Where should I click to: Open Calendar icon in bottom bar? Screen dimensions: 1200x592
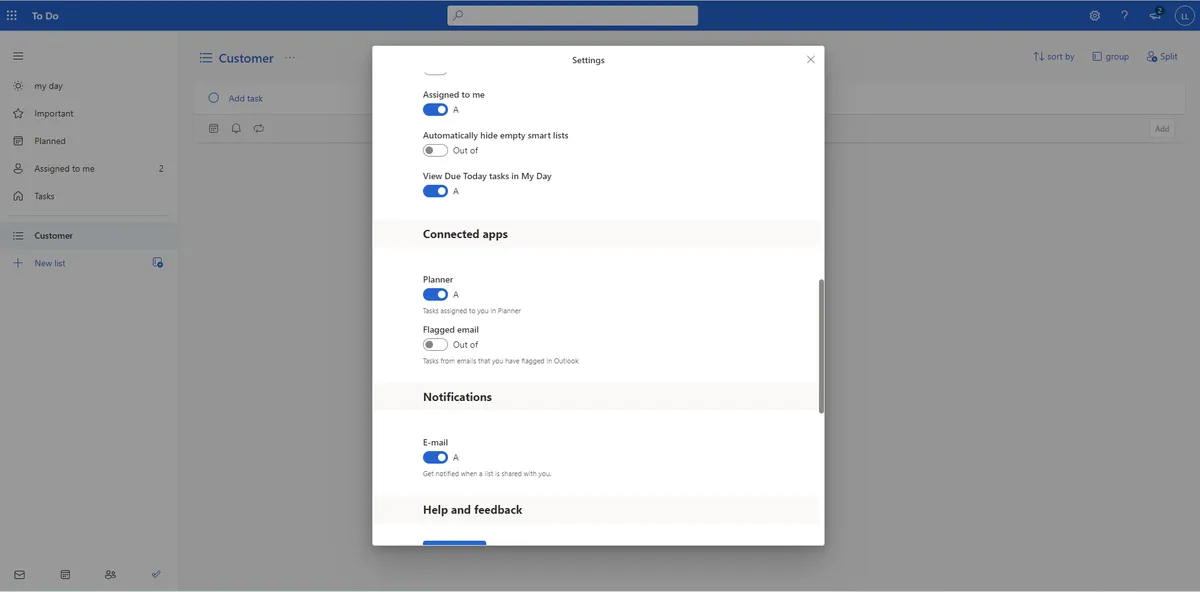[x=65, y=575]
